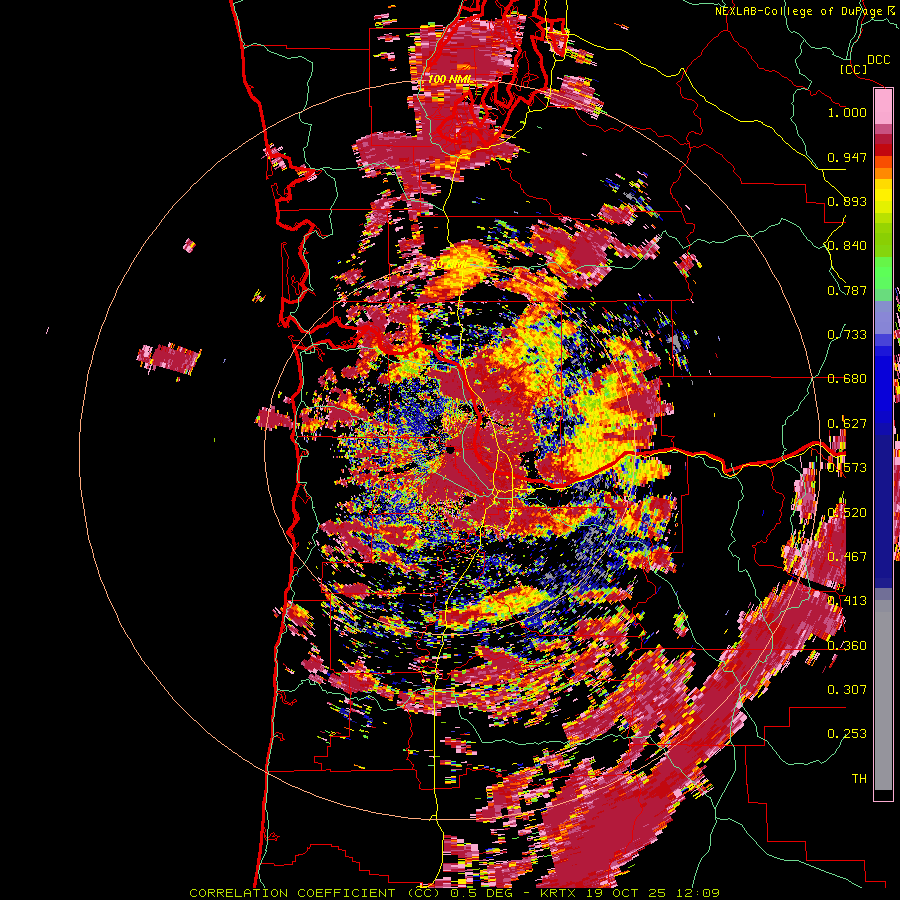Click the 0.947 scale value
900x900 pixels.
click(x=847, y=157)
